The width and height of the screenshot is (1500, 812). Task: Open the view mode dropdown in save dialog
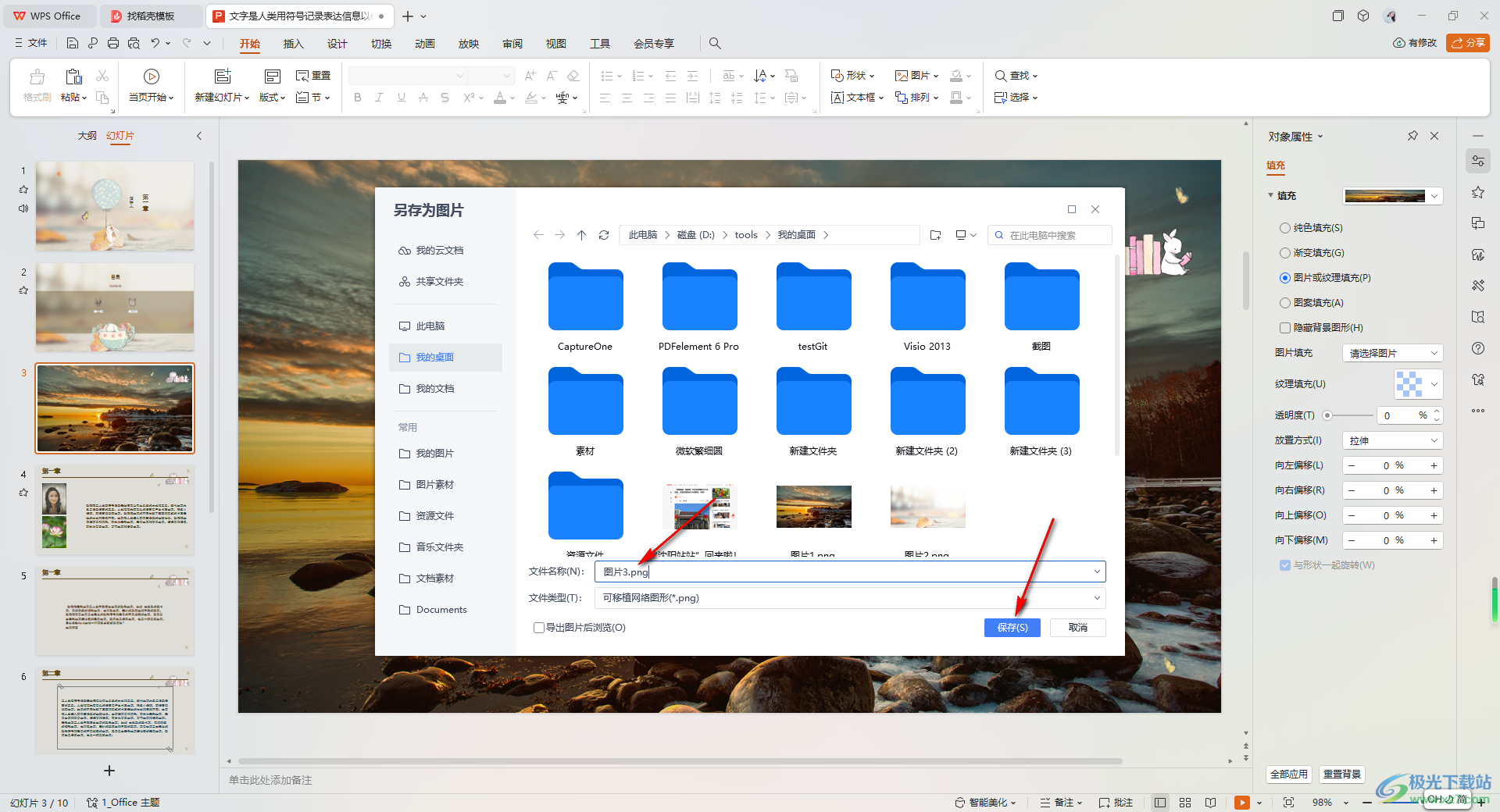tap(966, 235)
